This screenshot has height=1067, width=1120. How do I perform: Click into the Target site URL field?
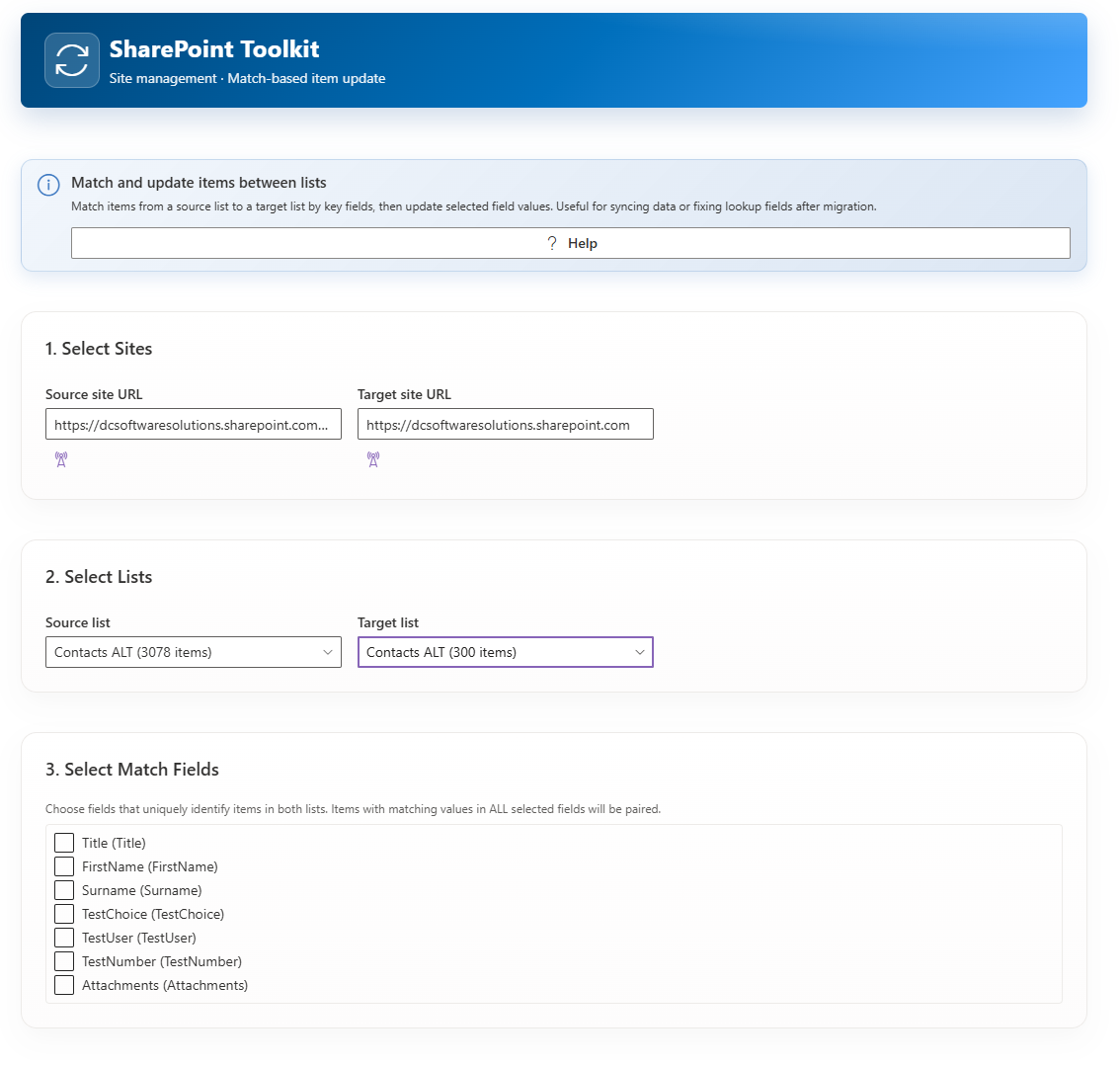pyautogui.click(x=505, y=425)
